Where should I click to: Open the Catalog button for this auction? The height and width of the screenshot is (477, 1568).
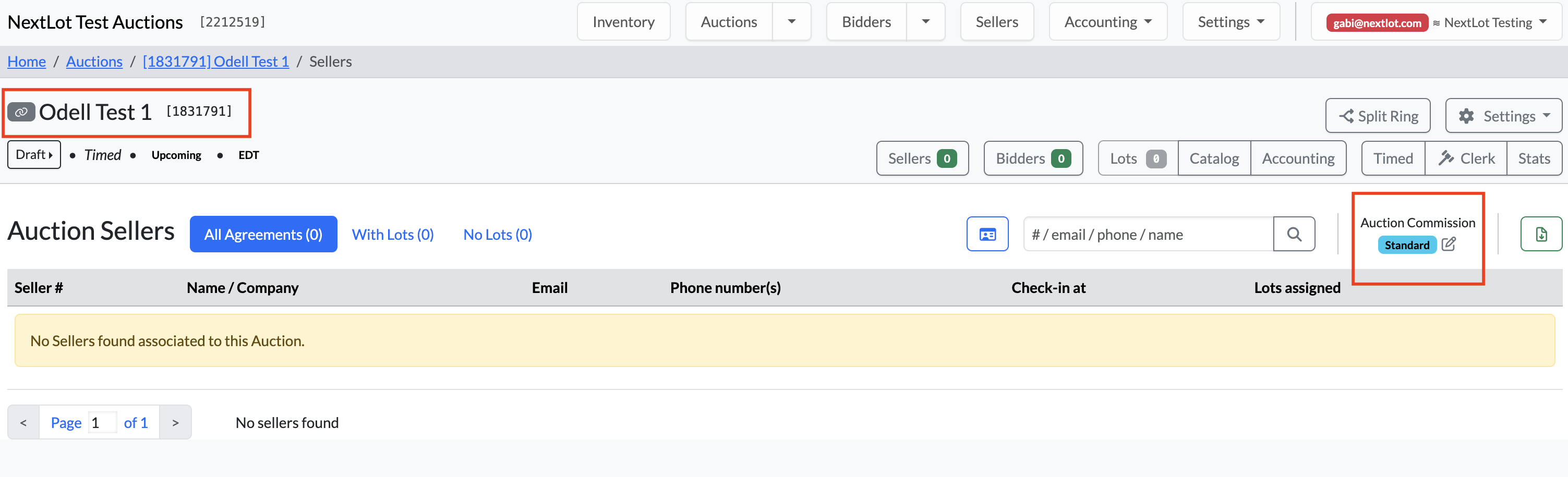(1214, 158)
